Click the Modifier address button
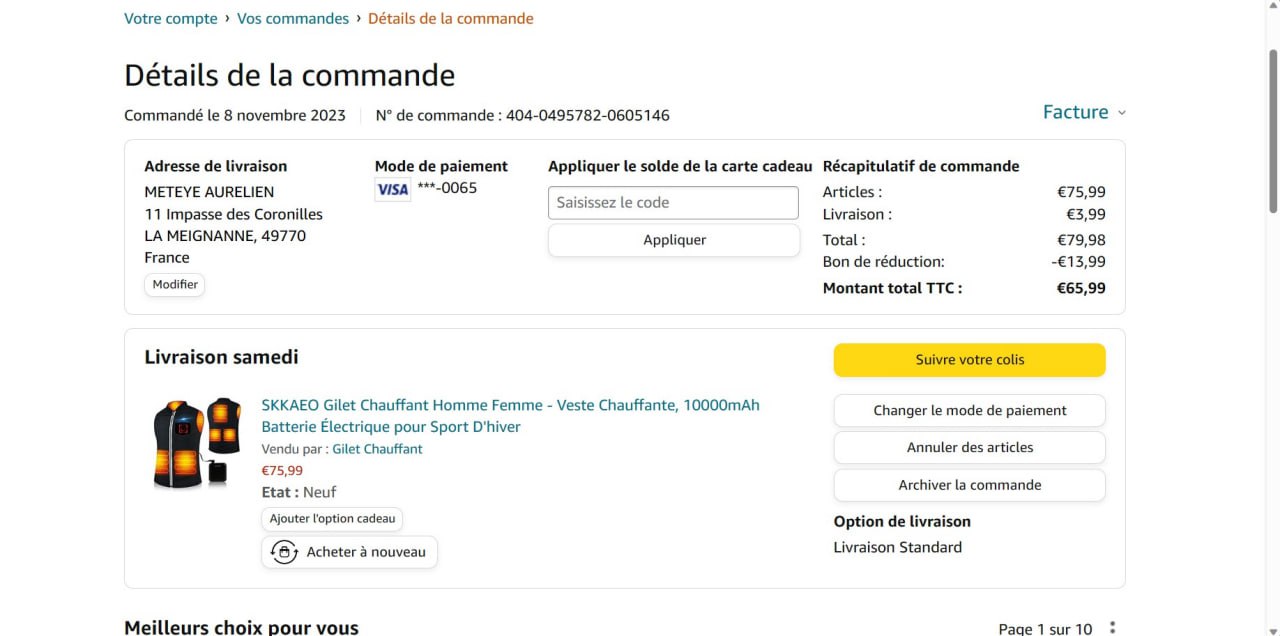 pyautogui.click(x=175, y=284)
